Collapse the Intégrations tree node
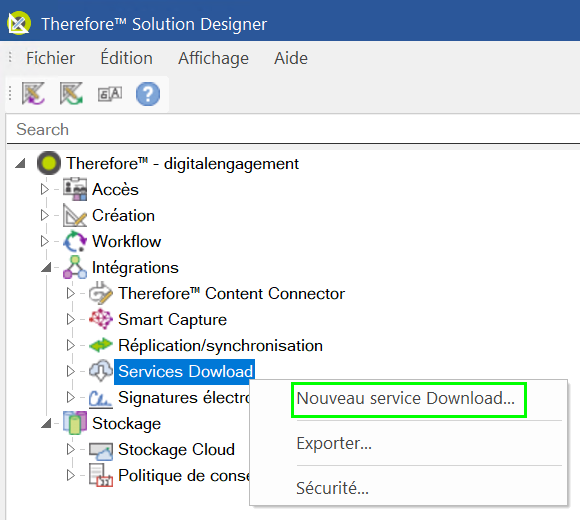The width and height of the screenshot is (580, 520). pos(46,267)
